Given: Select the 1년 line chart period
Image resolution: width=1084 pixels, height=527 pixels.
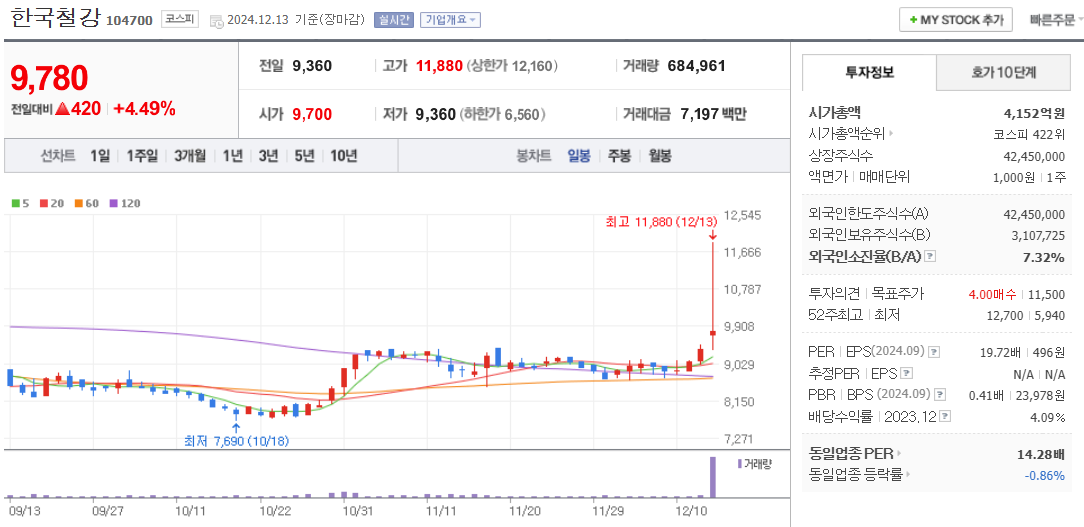Looking at the screenshot, I should [232, 156].
